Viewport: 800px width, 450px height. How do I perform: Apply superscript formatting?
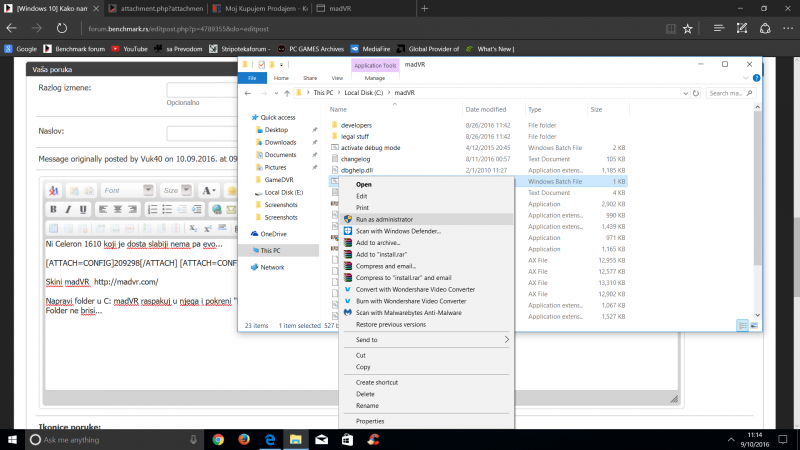tap(208, 228)
